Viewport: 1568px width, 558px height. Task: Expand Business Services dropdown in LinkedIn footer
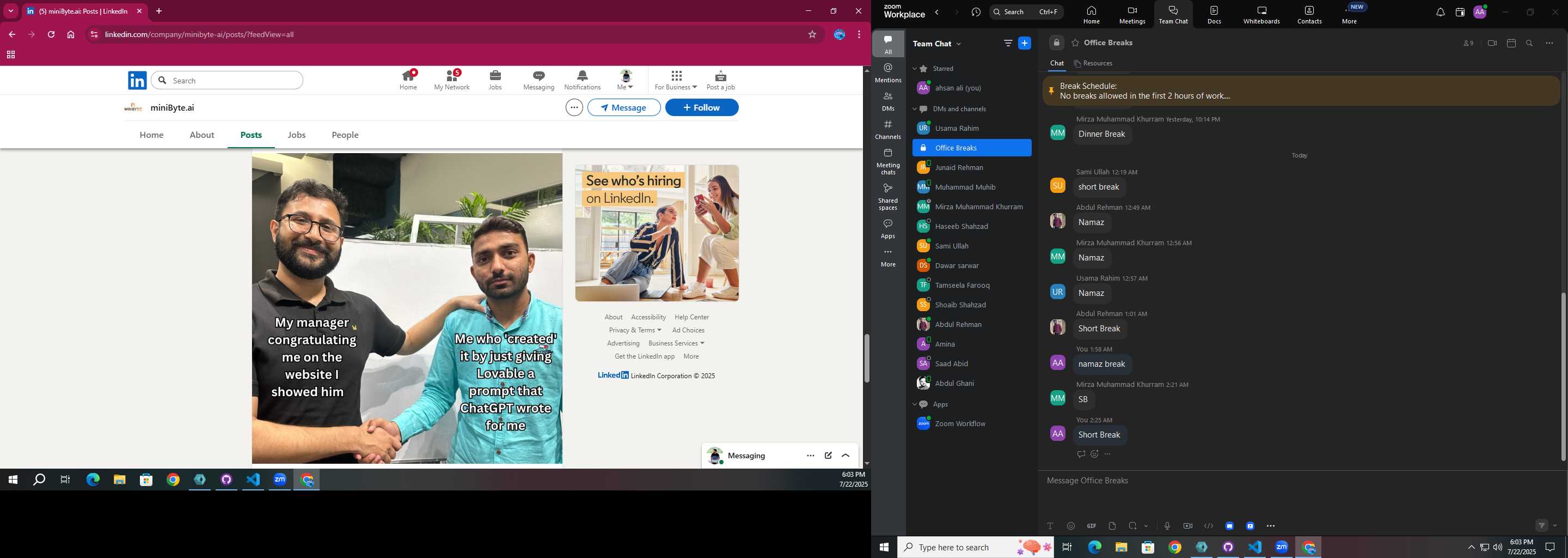[676, 343]
